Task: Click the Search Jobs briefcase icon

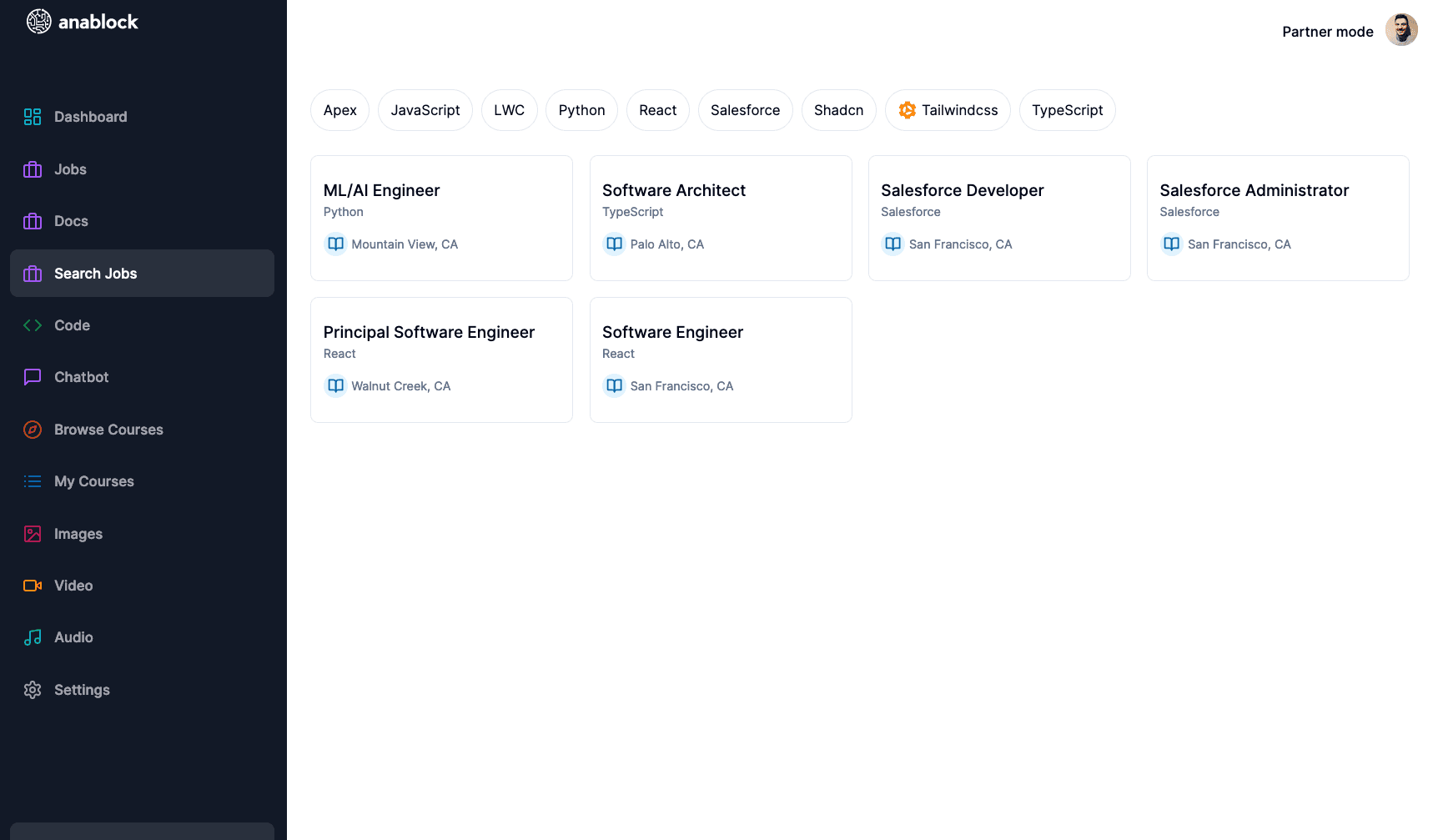Action: (33, 274)
